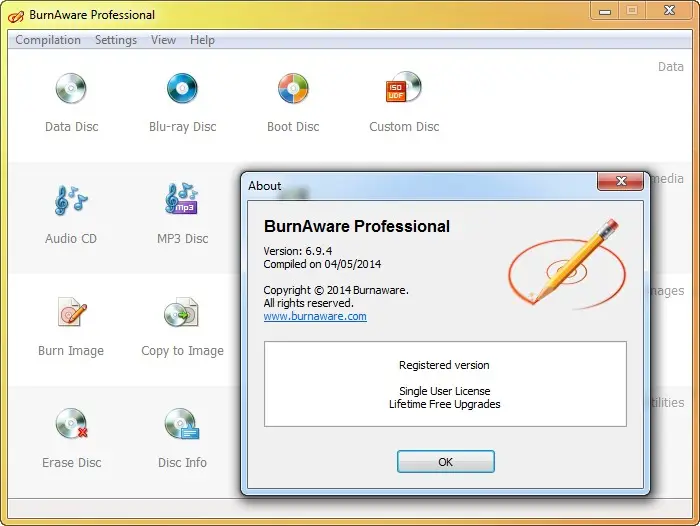Click the Single User License text
700x526 pixels.
tap(445, 391)
